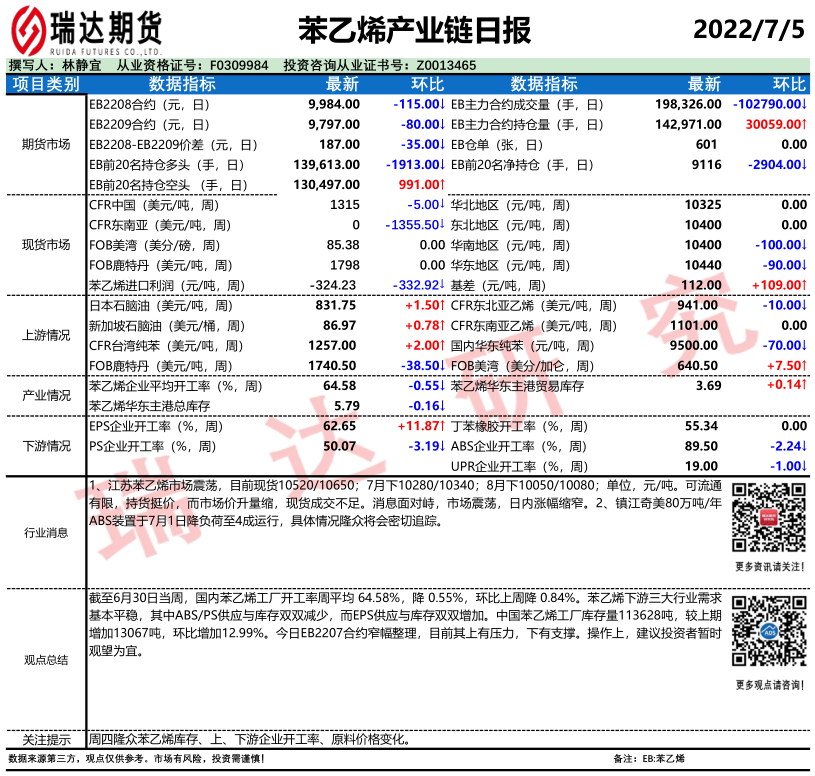Click the blue down arrow after -1355.50
The height and width of the screenshot is (776, 815).
pyautogui.click(x=441, y=225)
